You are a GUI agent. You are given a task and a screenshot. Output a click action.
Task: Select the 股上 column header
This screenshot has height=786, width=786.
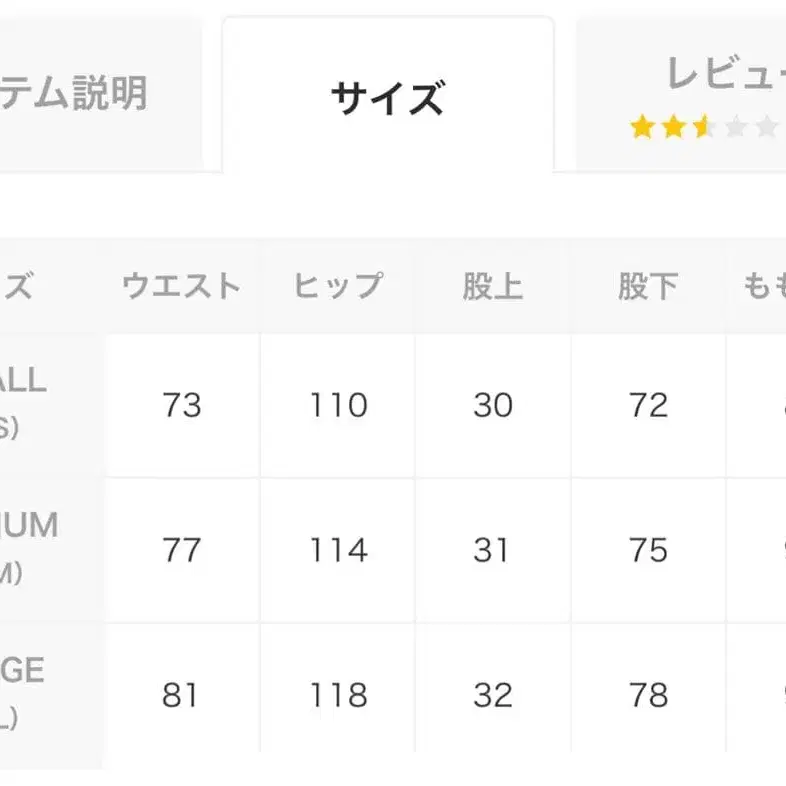coord(493,287)
